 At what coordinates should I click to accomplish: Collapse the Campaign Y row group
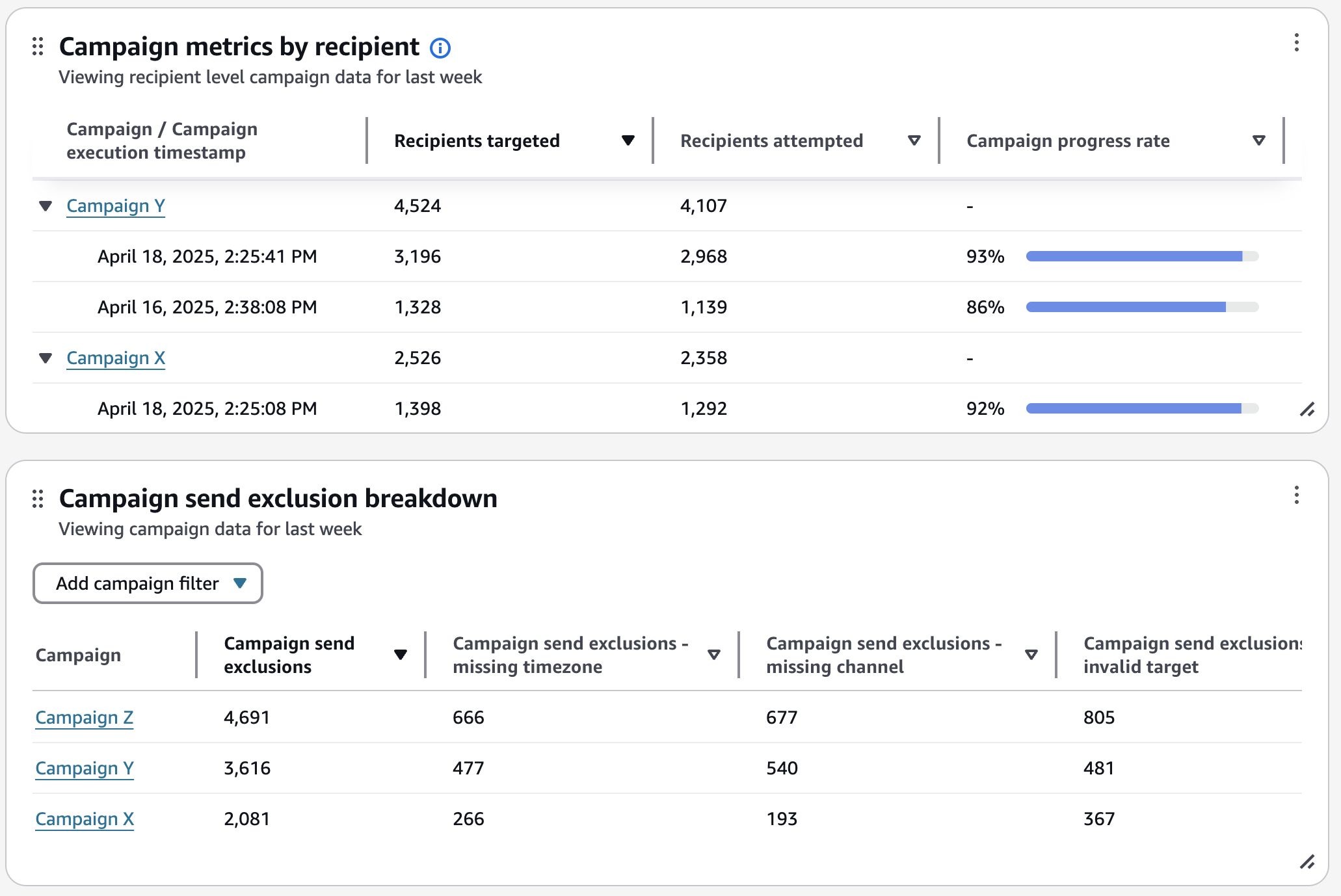coord(46,206)
